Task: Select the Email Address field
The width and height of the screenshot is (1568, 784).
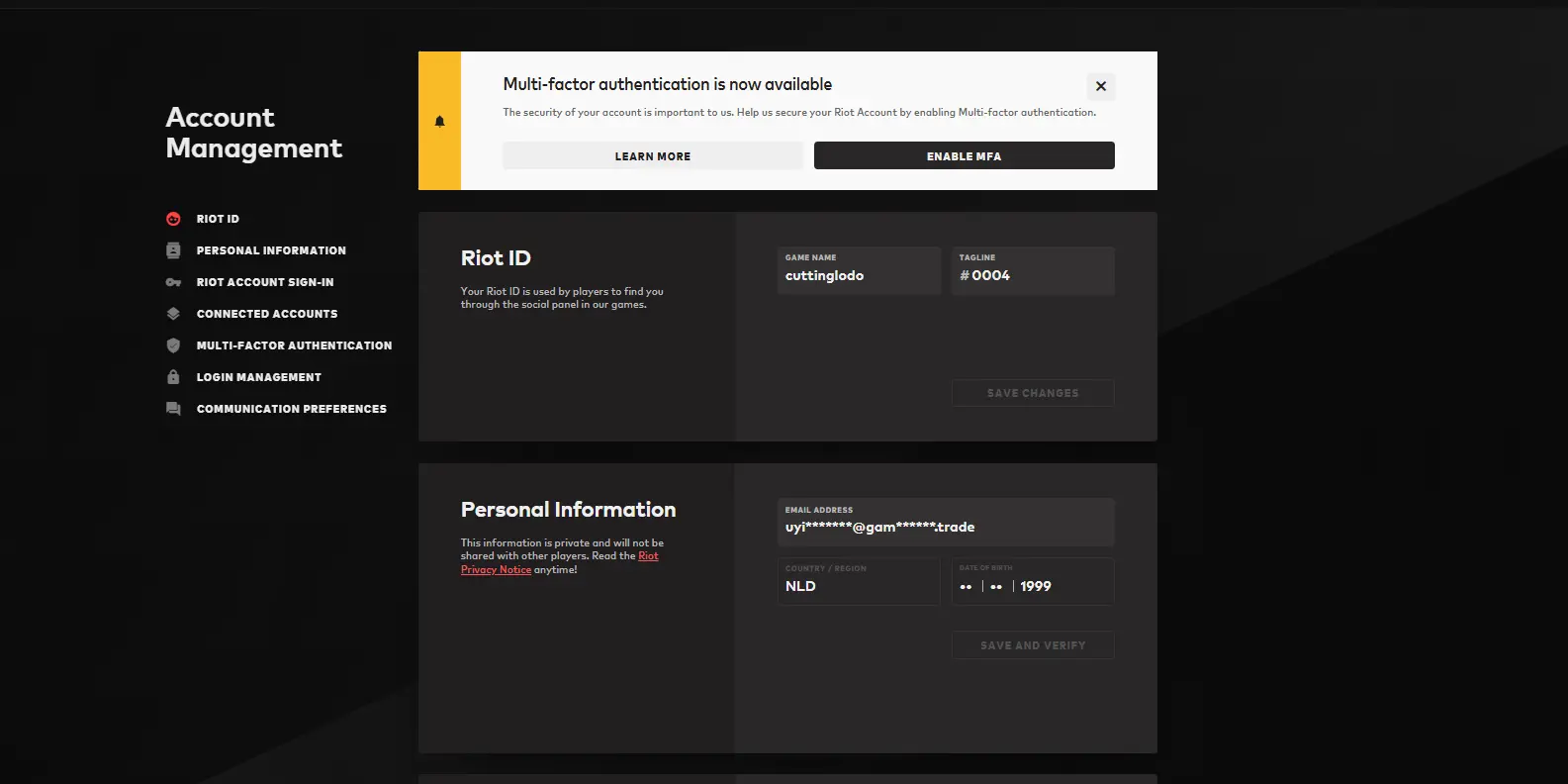Action: pyautogui.click(x=945, y=527)
